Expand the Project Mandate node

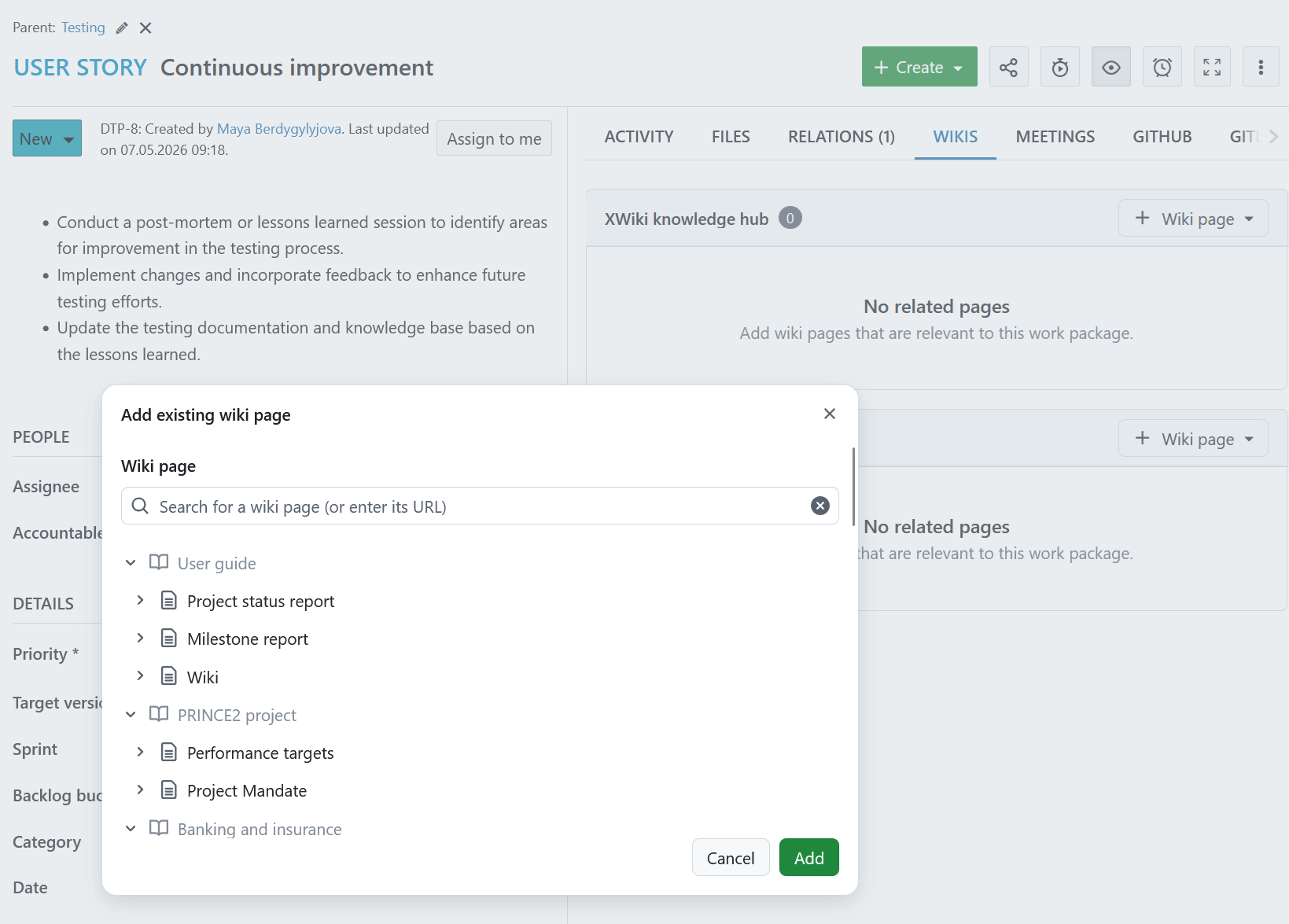pyautogui.click(x=140, y=790)
